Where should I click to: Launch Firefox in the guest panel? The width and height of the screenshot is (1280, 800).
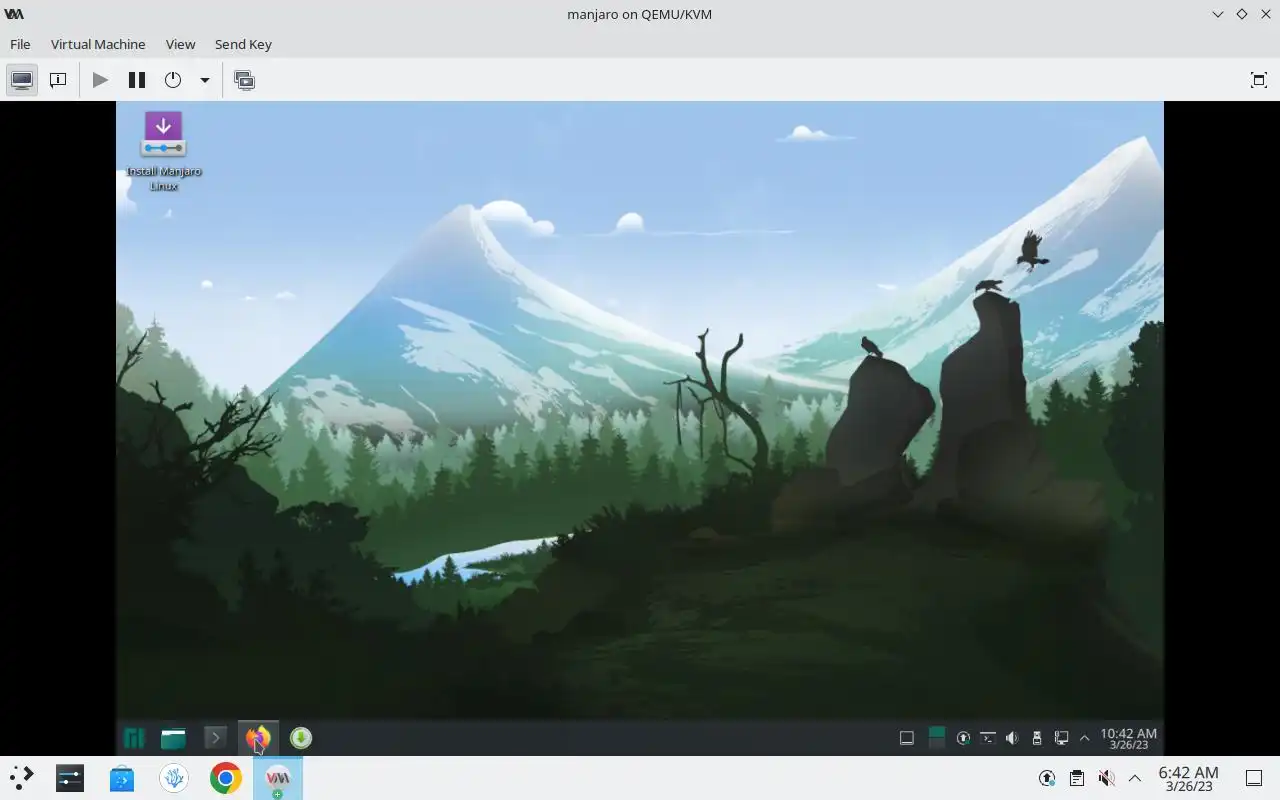pos(258,738)
